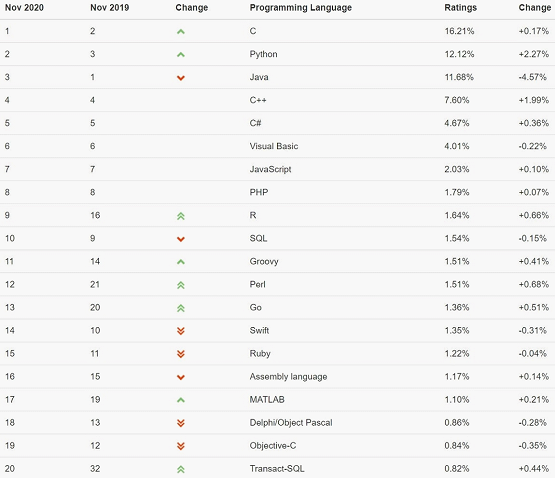Click the double up arrow beside Transact-SQL
The image size is (555, 478).
(x=181, y=470)
